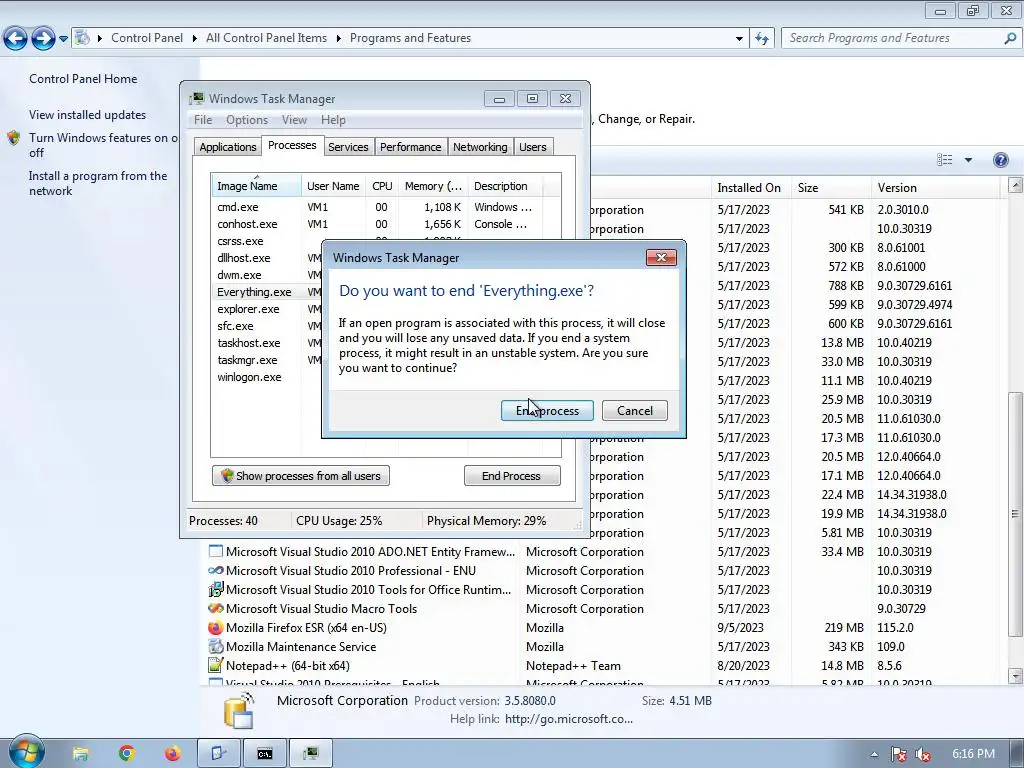Viewport: 1024px width, 768px height.
Task: Click the End Process button in Task Manager
Action: click(511, 475)
